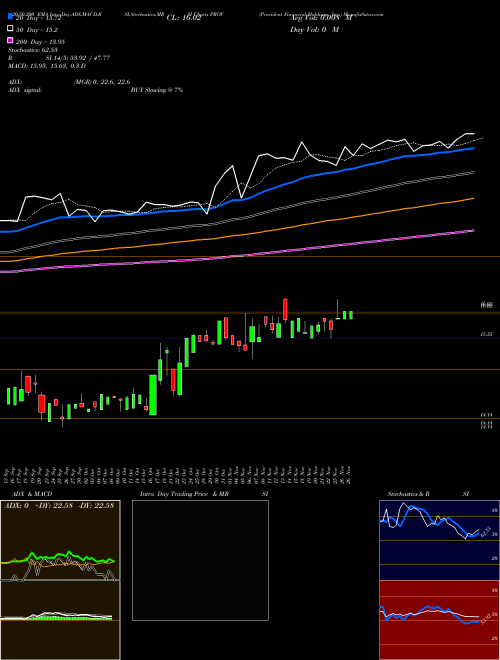This screenshot has height=660, width=500.
Task: Click the blue 20 Day legend swatch
Action: [x=10, y=17]
